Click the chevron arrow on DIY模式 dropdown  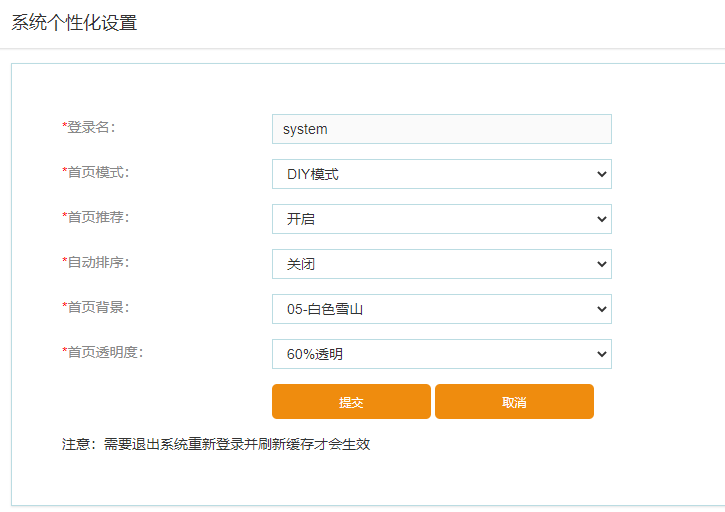601,174
